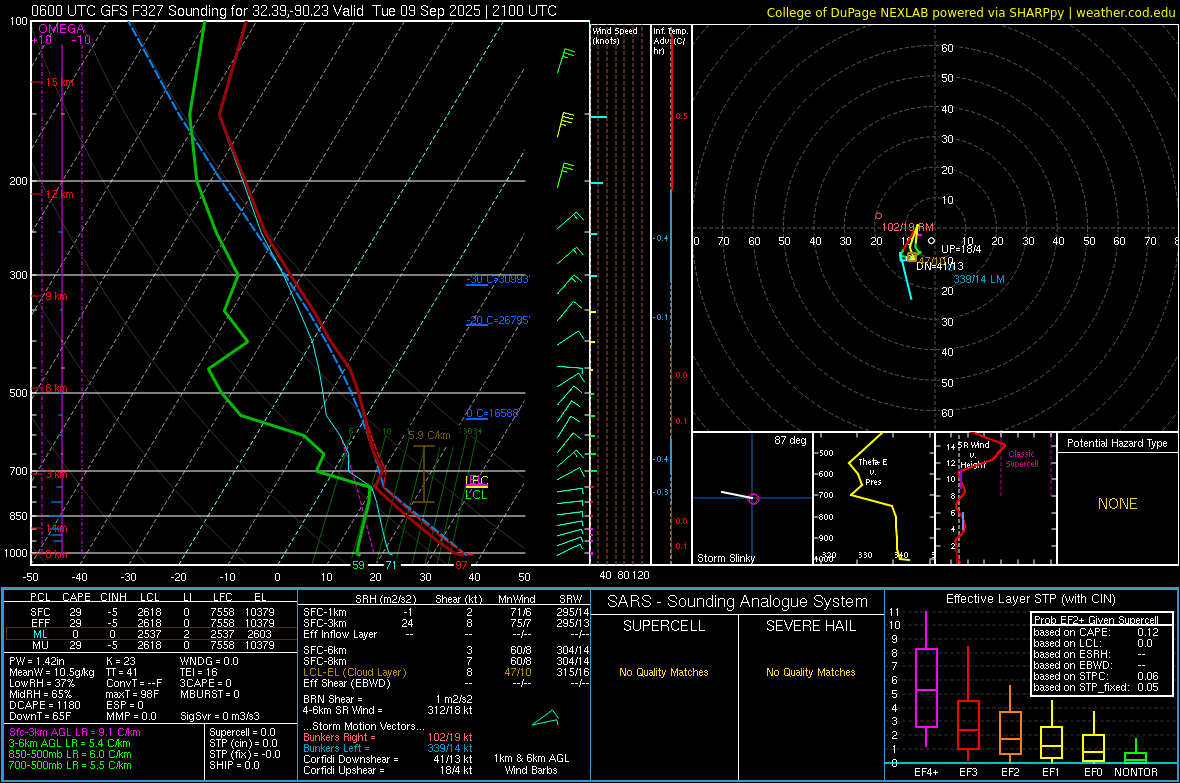The image size is (1180, 783).
Task: Click the wetbulb value 71
Action: coord(391,565)
